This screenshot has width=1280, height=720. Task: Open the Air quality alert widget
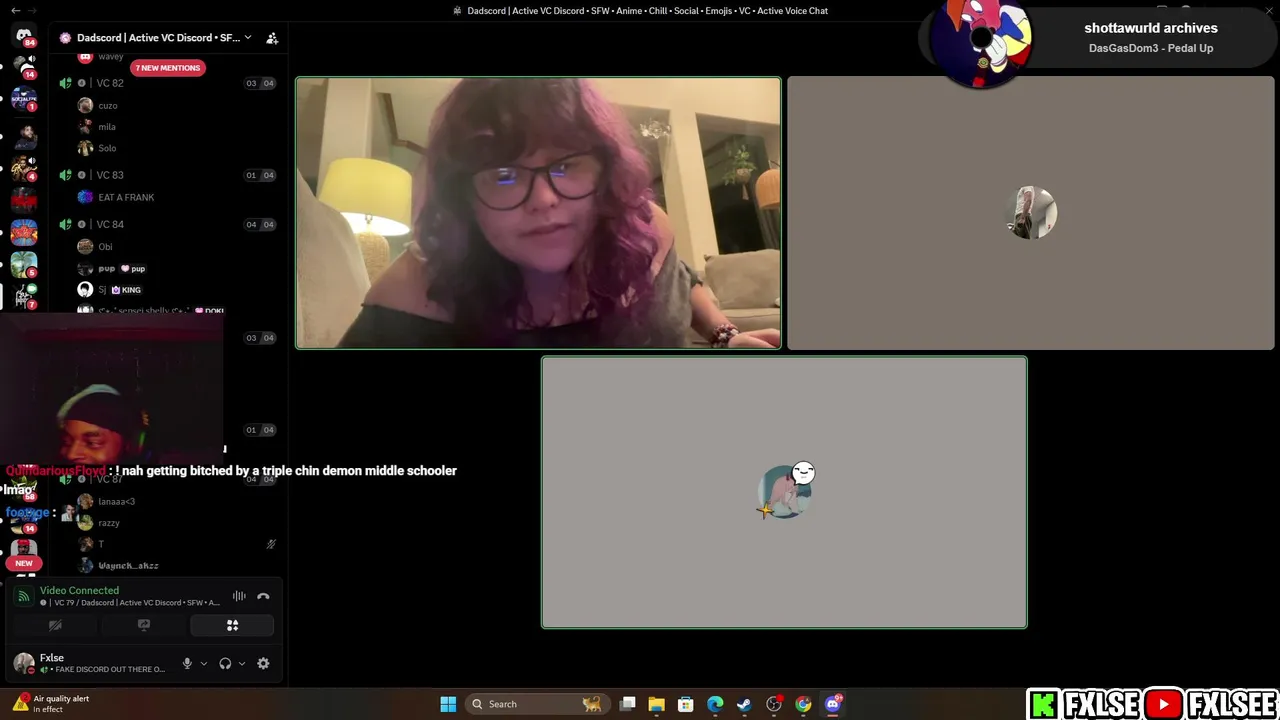tap(52, 704)
